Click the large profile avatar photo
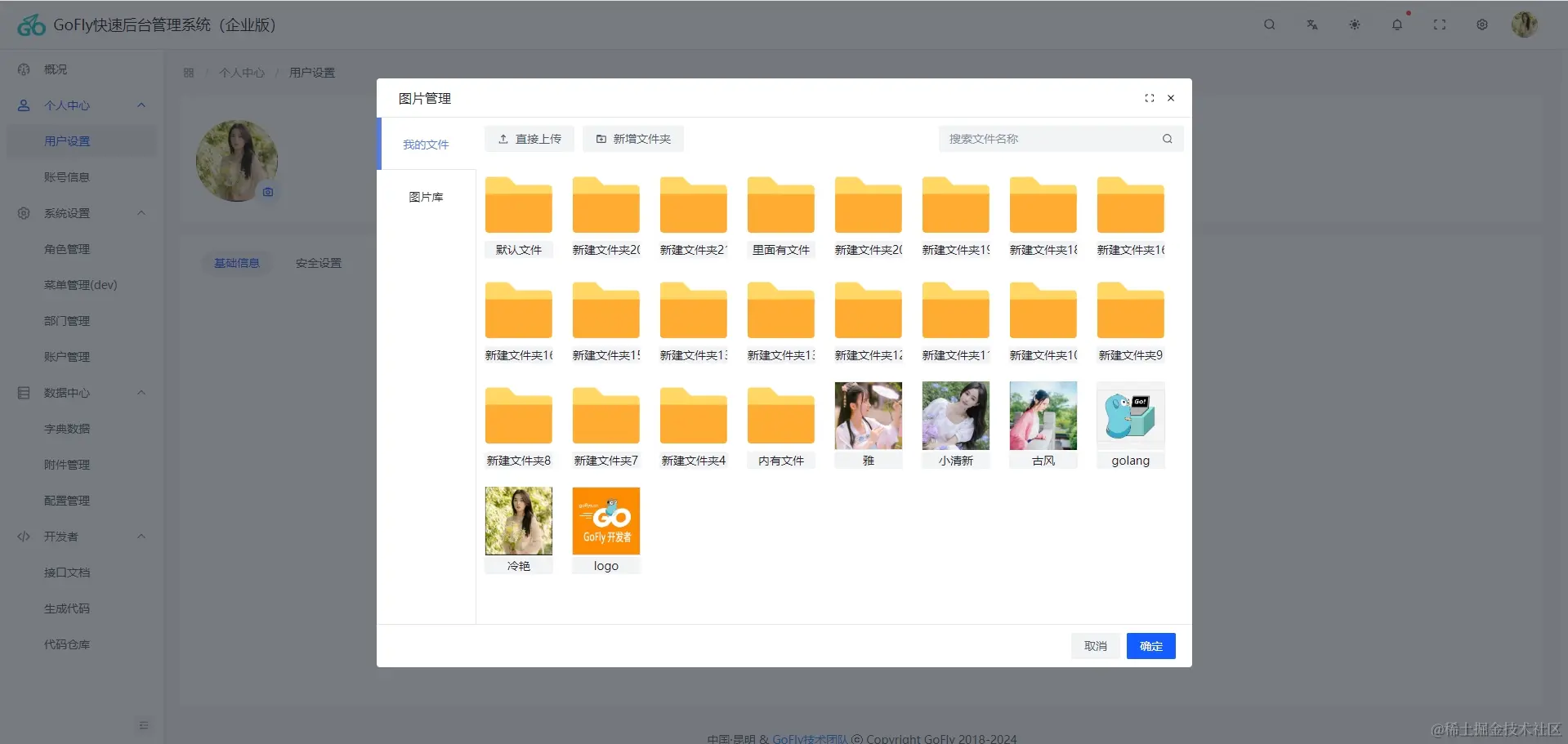The width and height of the screenshot is (1568, 744). tap(237, 161)
